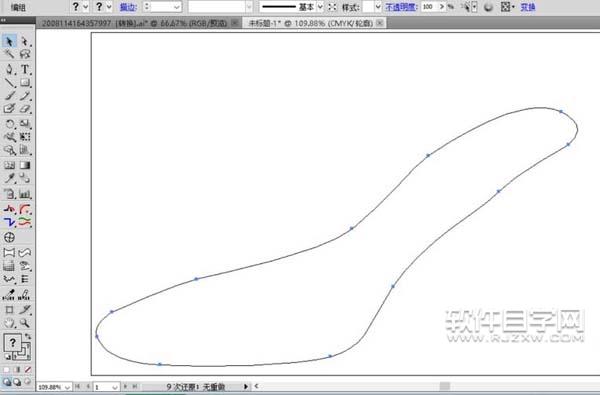The height and width of the screenshot is (395, 600).
Task: Select the Magic Wand tool
Action: tap(9, 54)
